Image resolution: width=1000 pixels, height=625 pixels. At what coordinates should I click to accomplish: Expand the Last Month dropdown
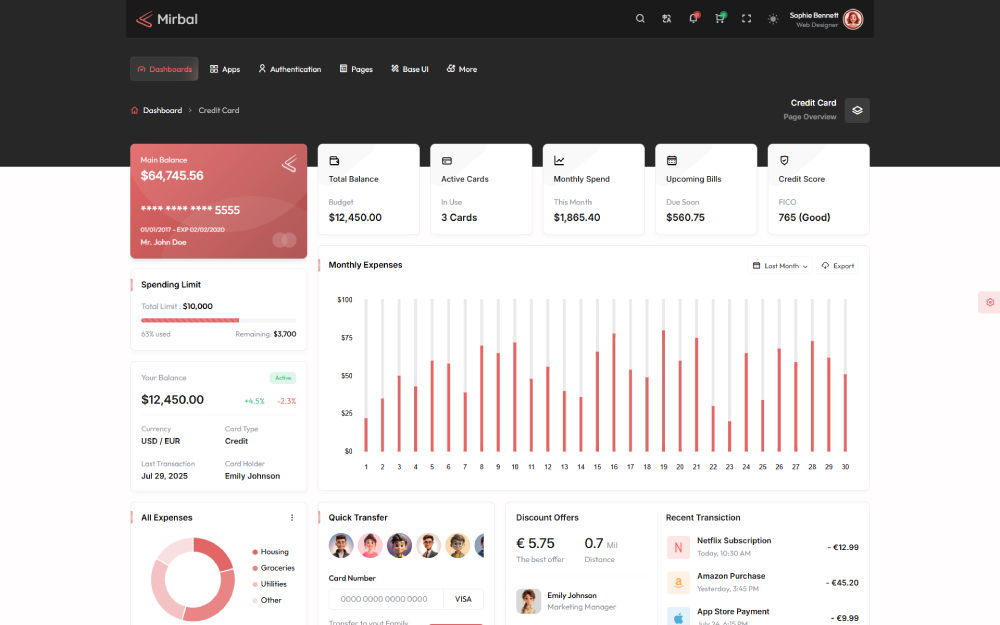click(780, 266)
